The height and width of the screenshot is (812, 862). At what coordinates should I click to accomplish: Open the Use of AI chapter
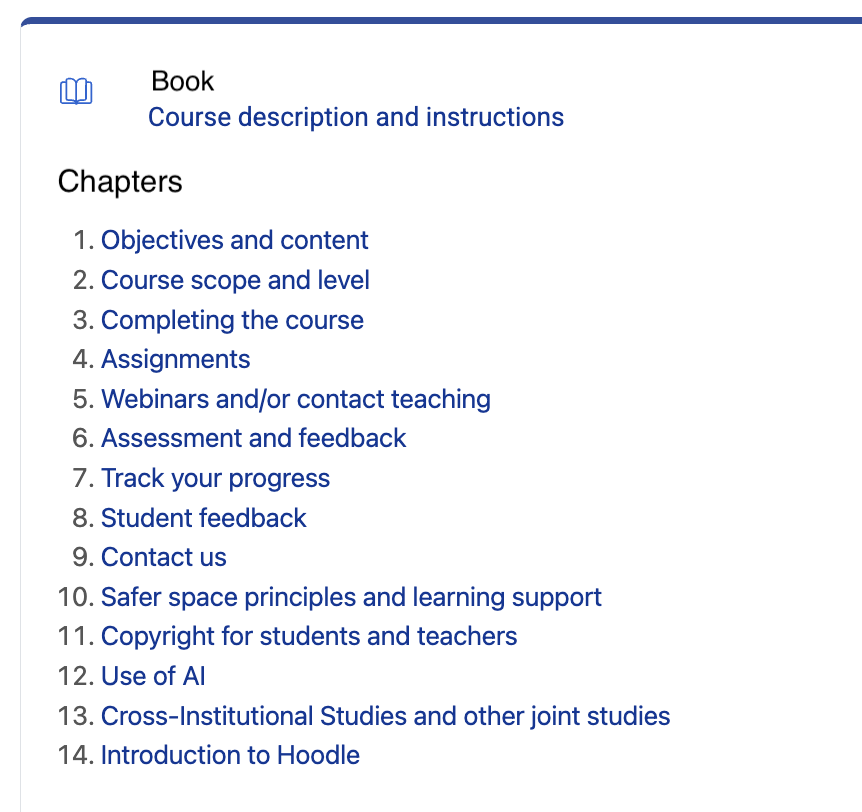click(153, 676)
